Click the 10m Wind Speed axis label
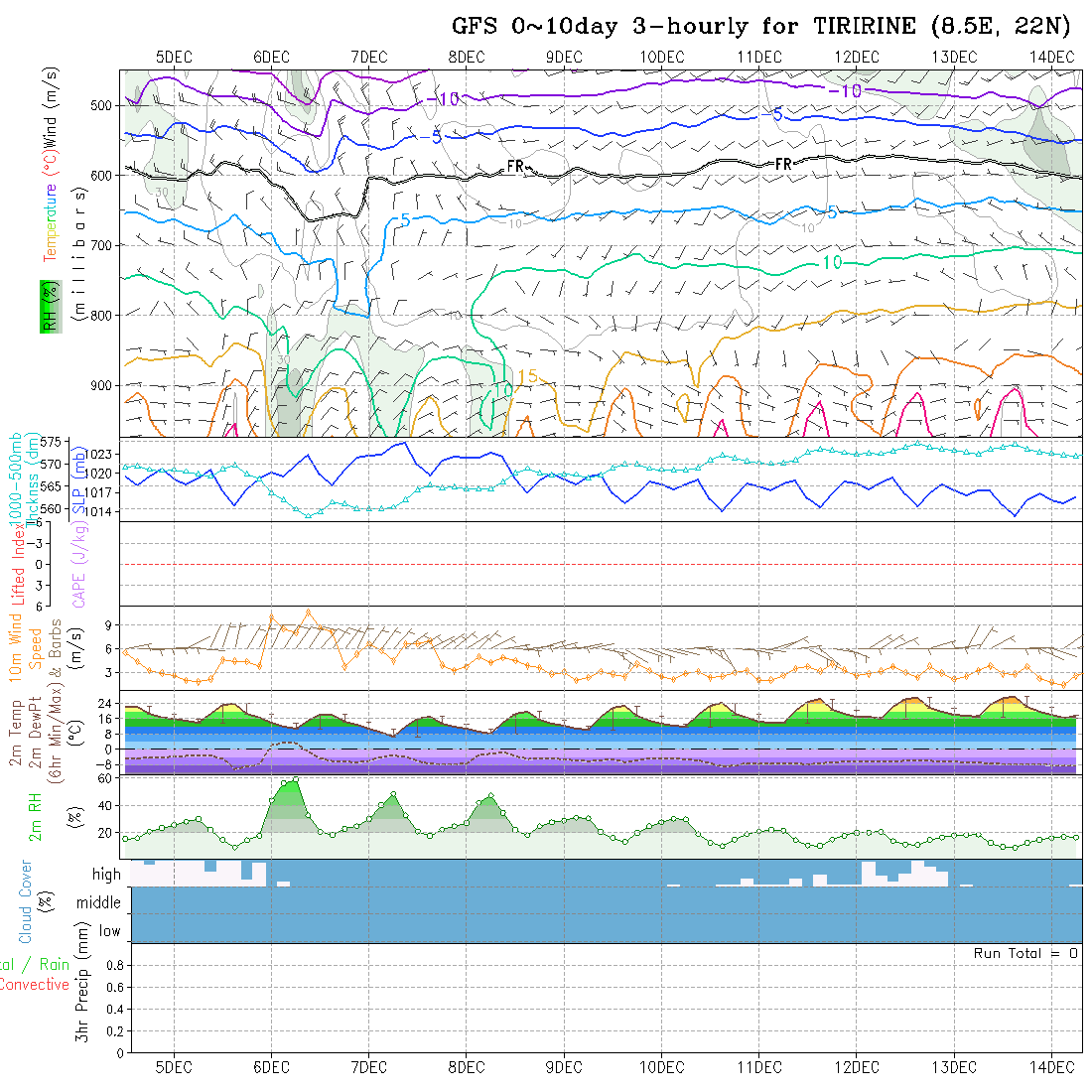Image resolution: width=1092 pixels, height=1092 pixels. click(x=25, y=647)
